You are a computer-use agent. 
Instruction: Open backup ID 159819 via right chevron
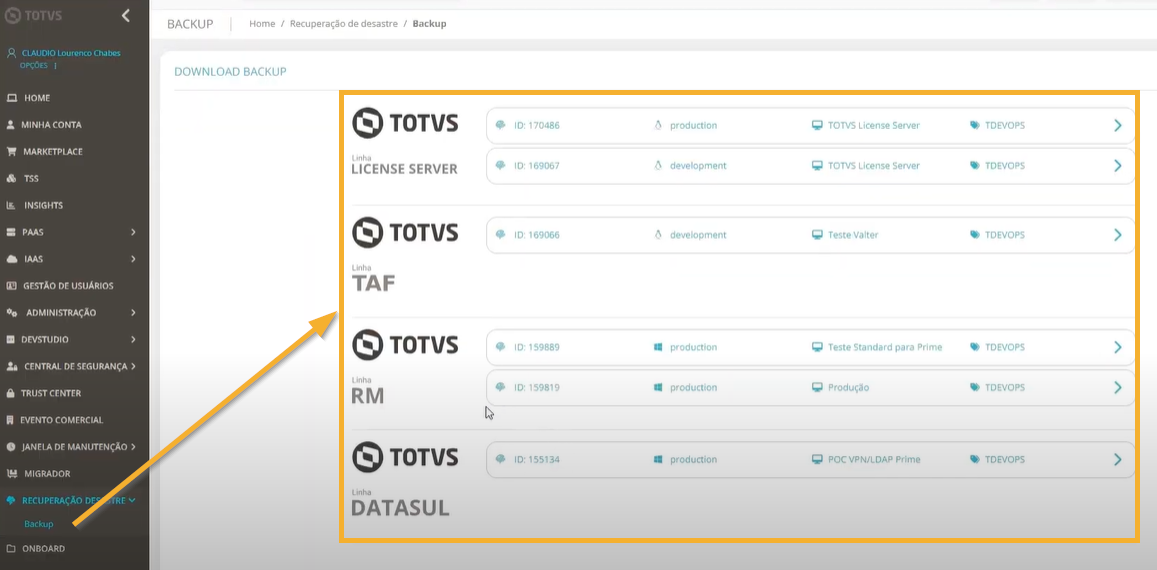click(x=1118, y=387)
